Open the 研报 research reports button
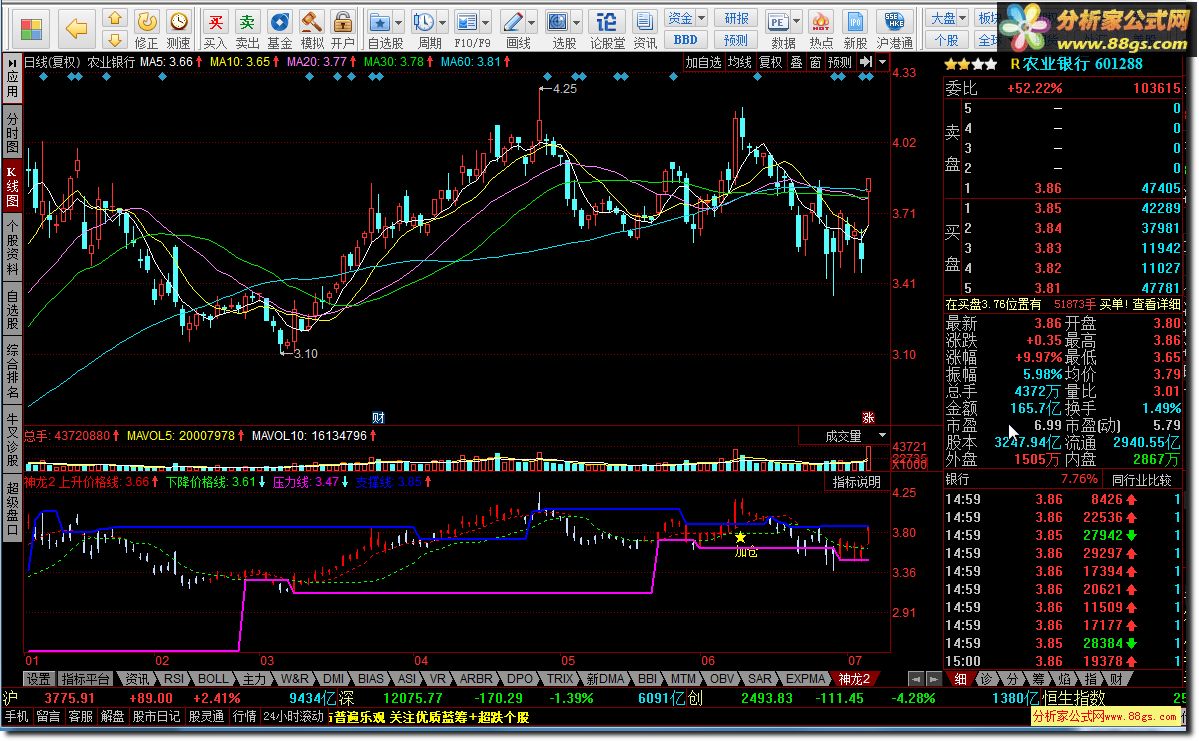This screenshot has height=741, width=1199. click(x=736, y=18)
